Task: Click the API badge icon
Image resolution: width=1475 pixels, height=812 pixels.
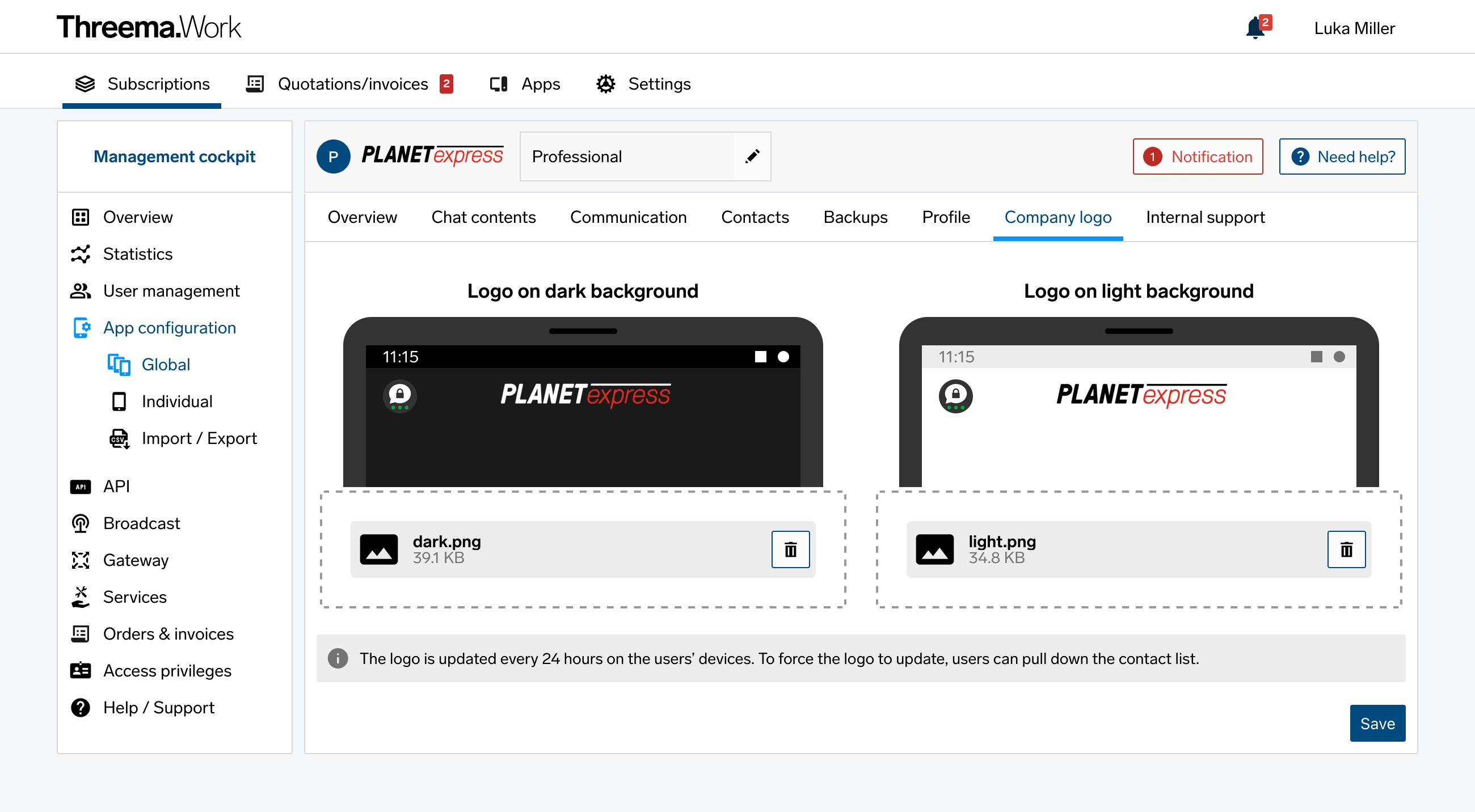Action: tap(80, 487)
